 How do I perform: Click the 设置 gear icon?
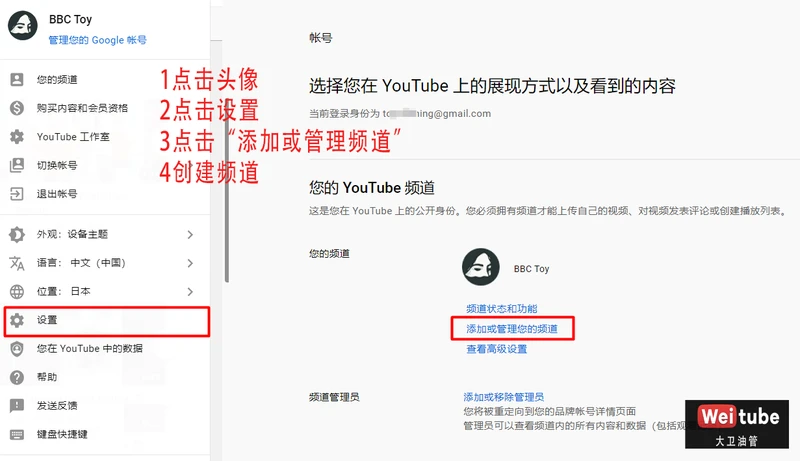click(17, 320)
